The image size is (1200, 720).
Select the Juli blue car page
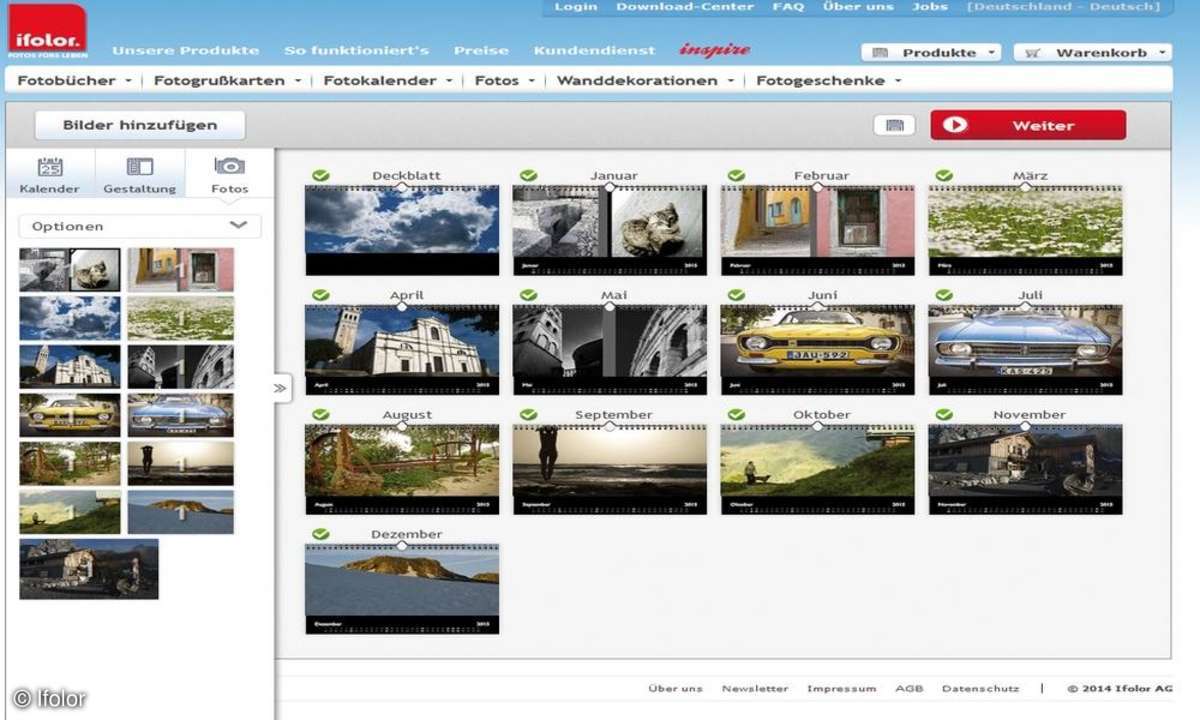point(1025,349)
